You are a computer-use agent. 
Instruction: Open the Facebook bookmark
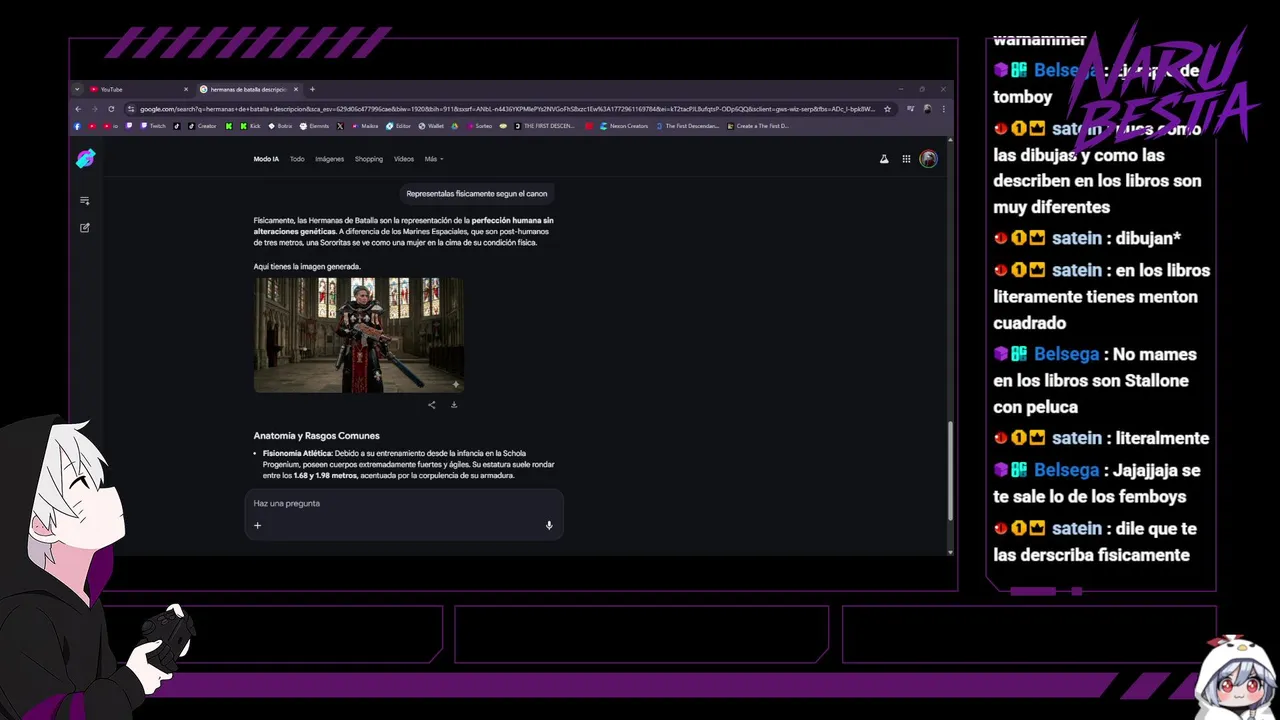click(77, 126)
